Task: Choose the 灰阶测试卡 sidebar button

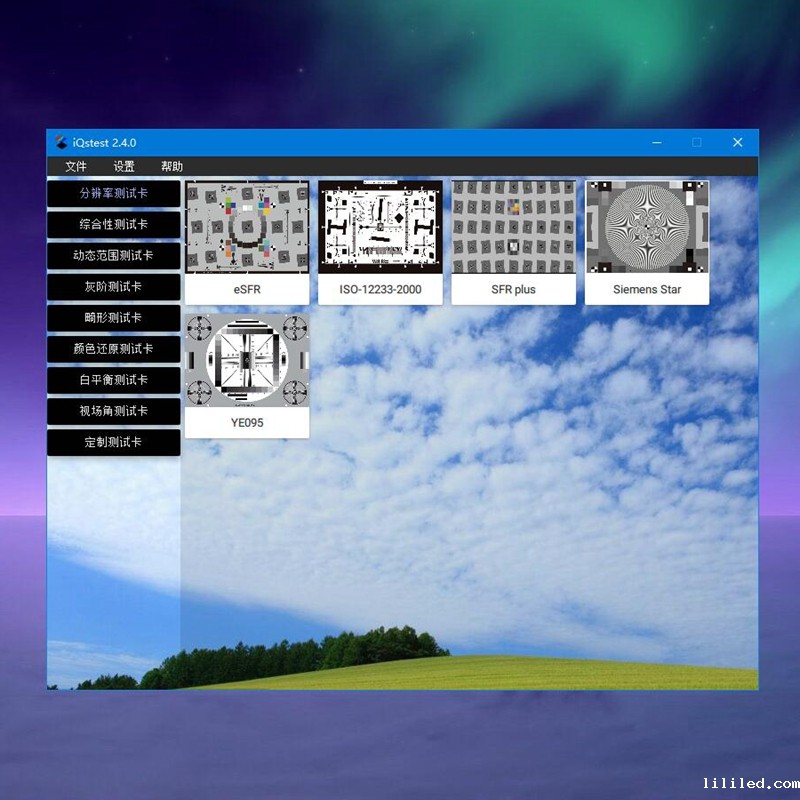Action: [114, 287]
